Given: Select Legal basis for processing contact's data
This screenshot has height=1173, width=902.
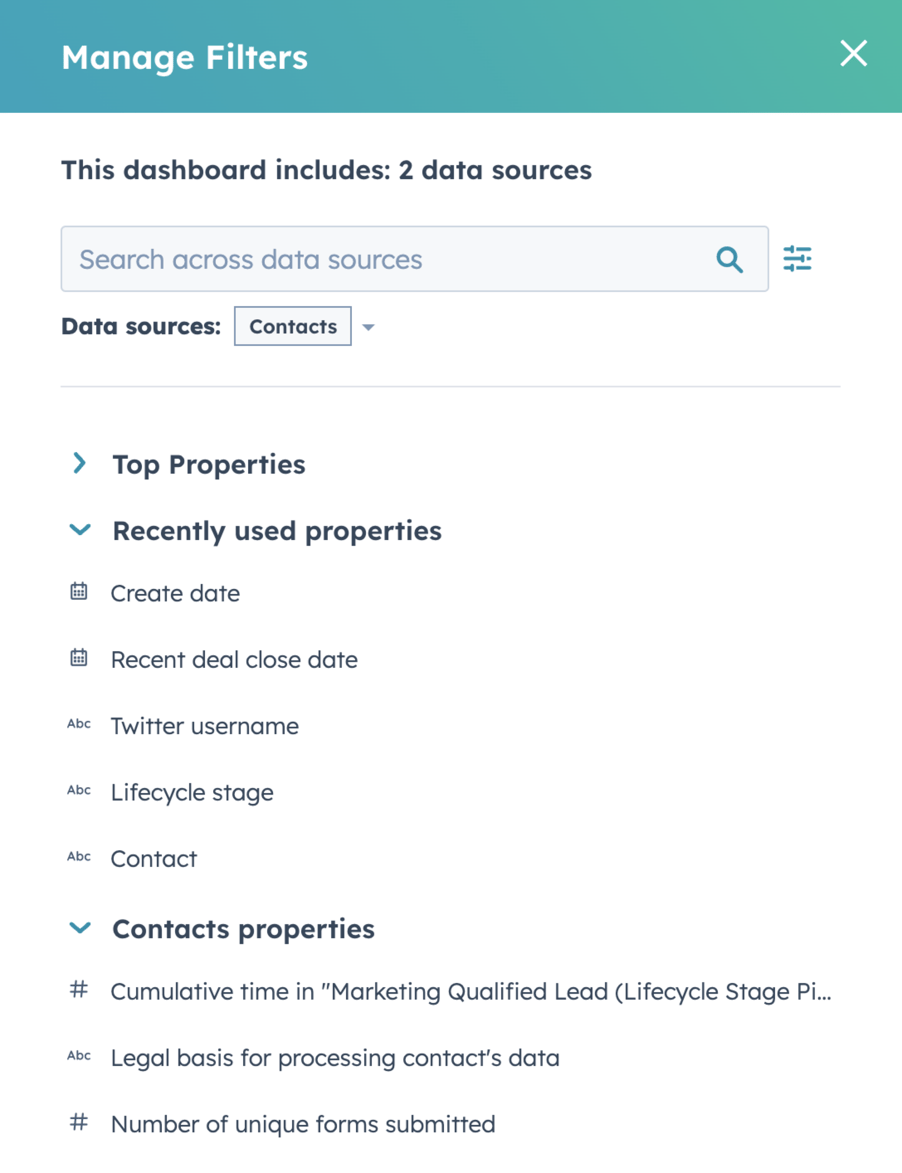Looking at the screenshot, I should click(336, 1057).
